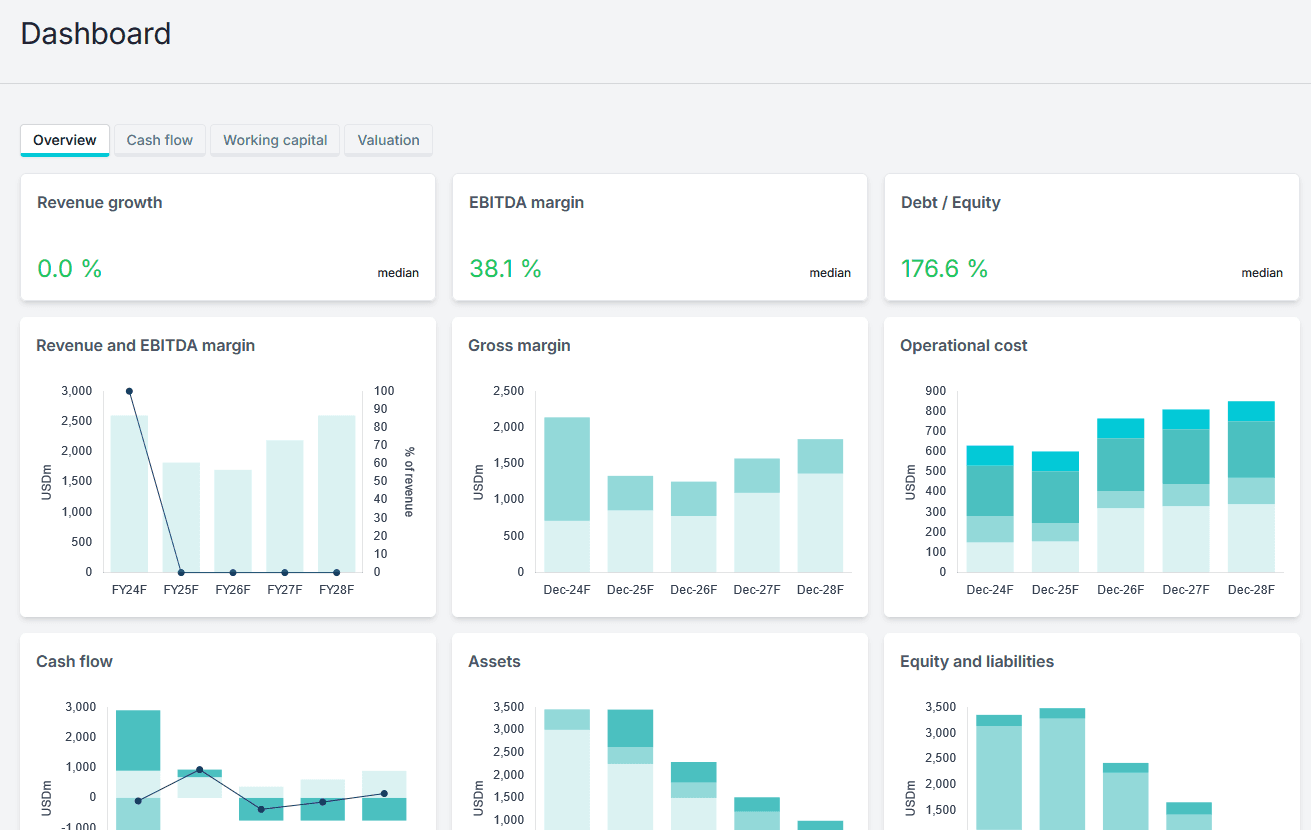The height and width of the screenshot is (830, 1311).
Task: Click the Dec-27F Operational cost bar
Action: tap(1186, 491)
